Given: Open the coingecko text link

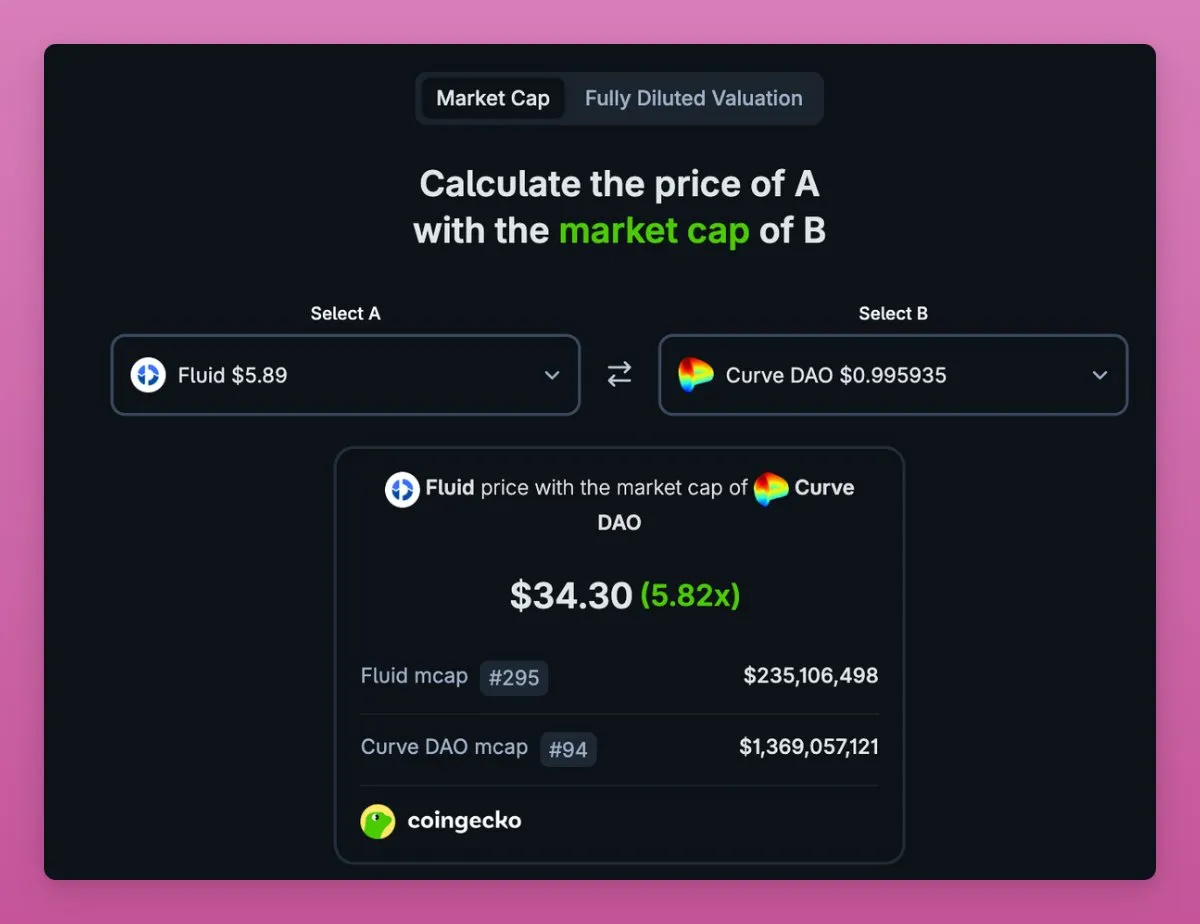Looking at the screenshot, I should (x=464, y=822).
